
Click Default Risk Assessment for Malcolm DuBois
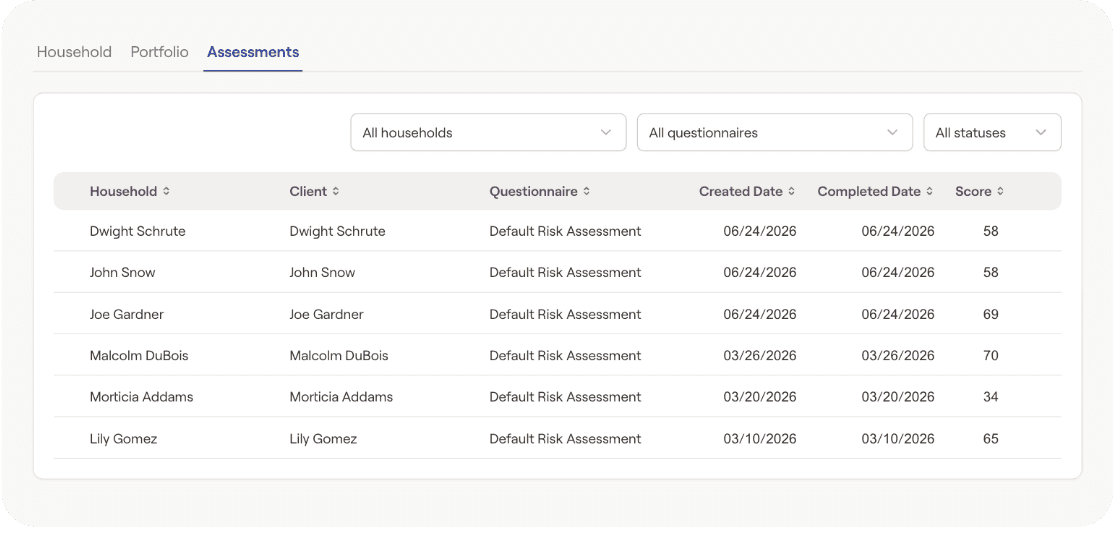coord(565,356)
